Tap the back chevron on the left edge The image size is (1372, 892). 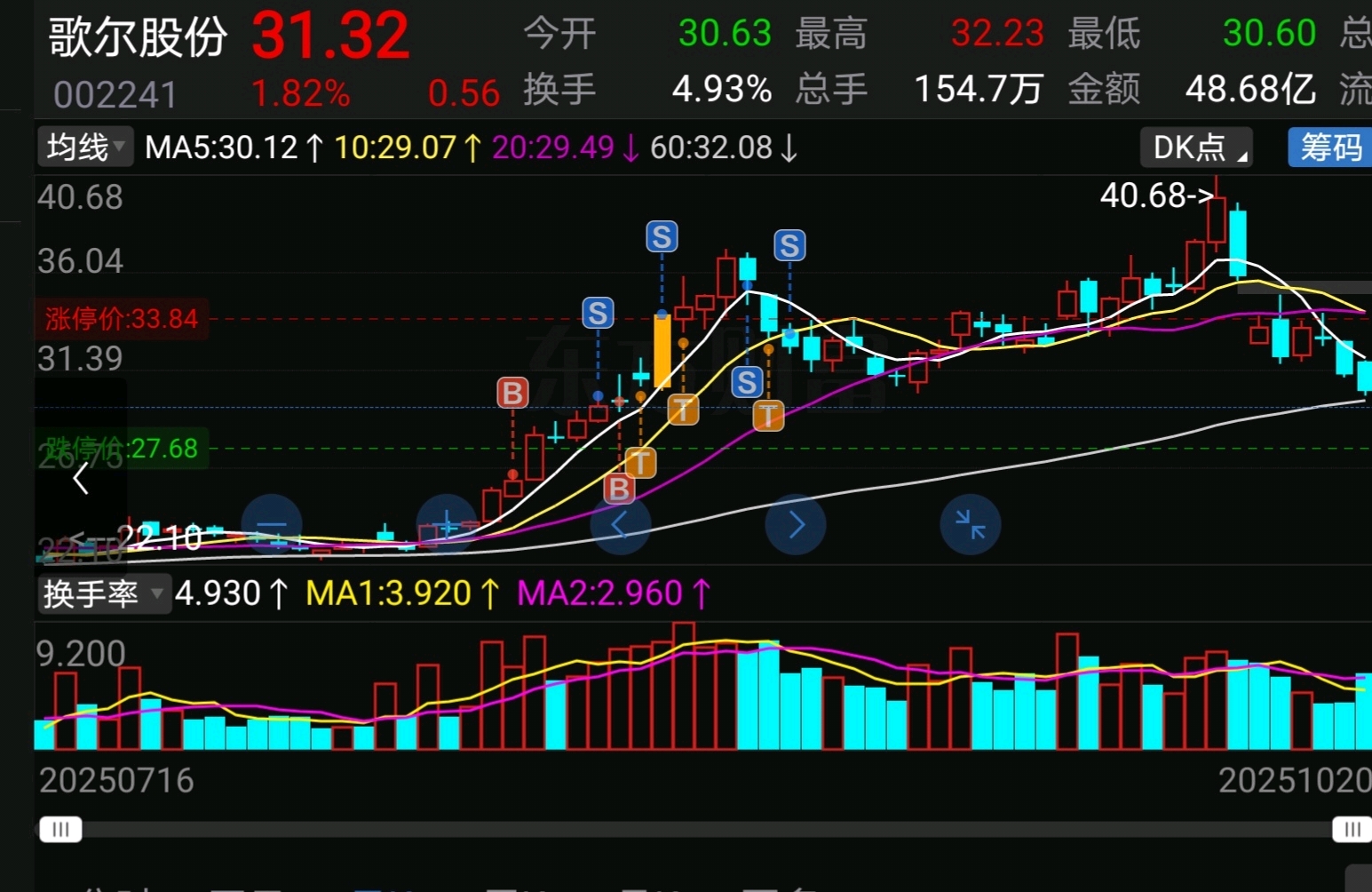(81, 479)
